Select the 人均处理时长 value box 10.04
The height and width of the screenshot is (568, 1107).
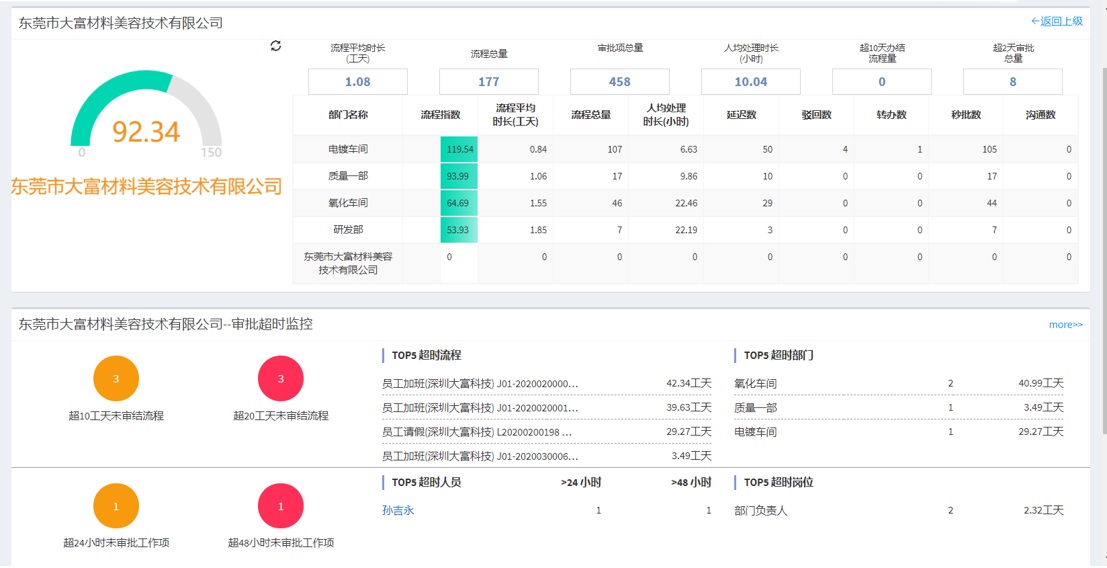(750, 82)
